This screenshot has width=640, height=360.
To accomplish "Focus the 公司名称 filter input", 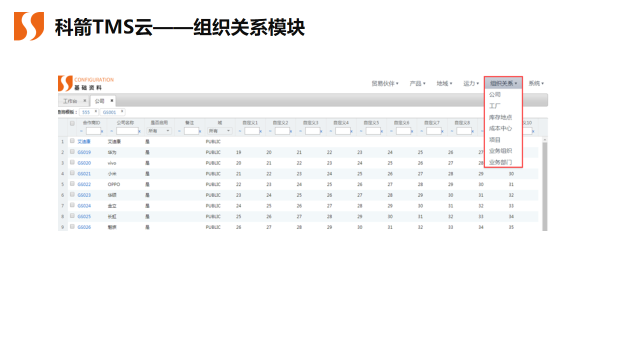I will click(127, 131).
